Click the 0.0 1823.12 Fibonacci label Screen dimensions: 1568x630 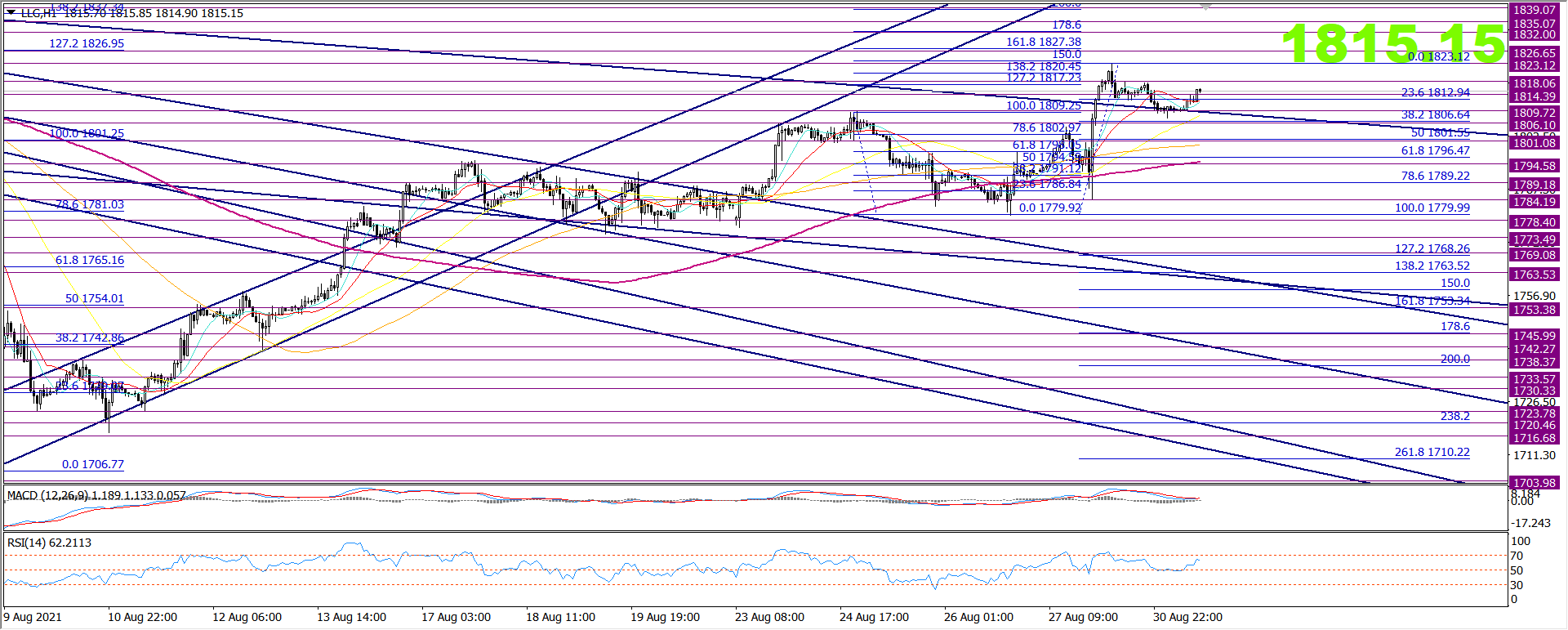[1439, 56]
